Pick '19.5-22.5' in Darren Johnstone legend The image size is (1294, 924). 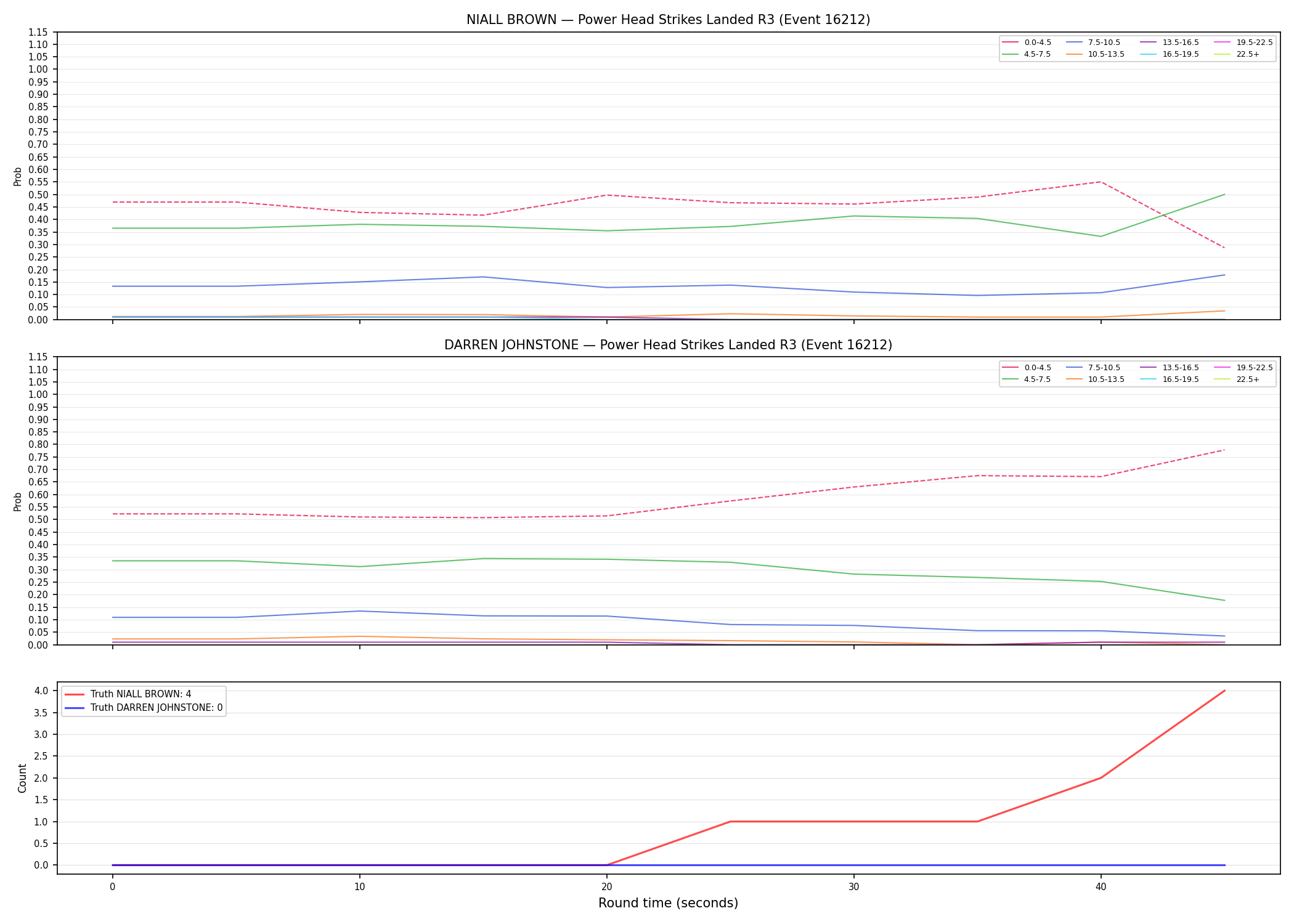pos(1244,368)
